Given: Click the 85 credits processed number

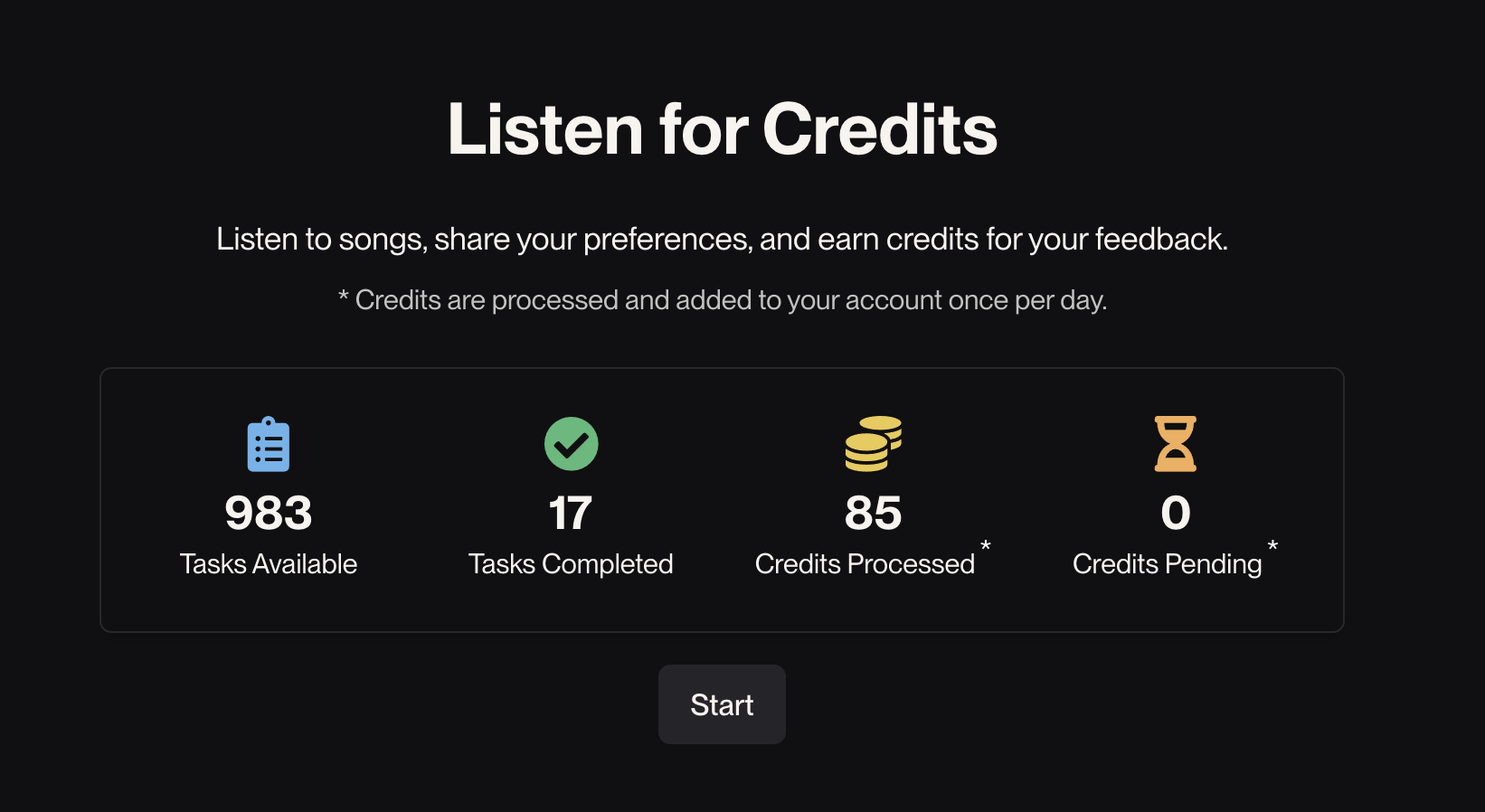Looking at the screenshot, I should pyautogui.click(x=873, y=513).
